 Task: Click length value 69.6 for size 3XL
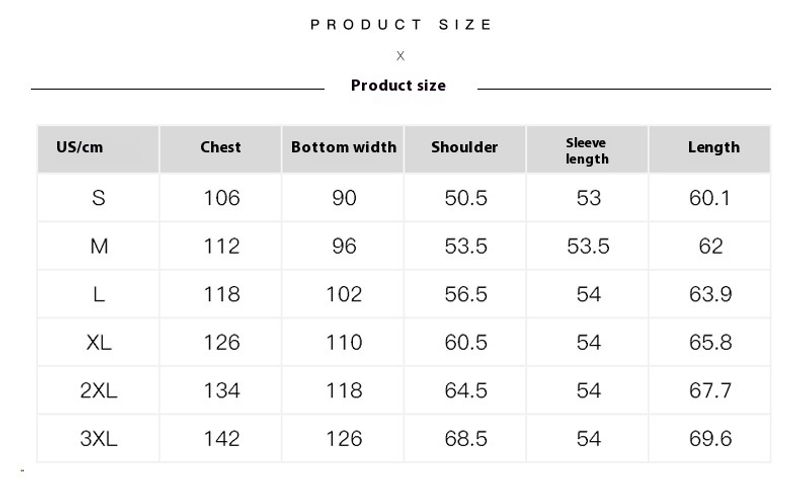click(711, 439)
